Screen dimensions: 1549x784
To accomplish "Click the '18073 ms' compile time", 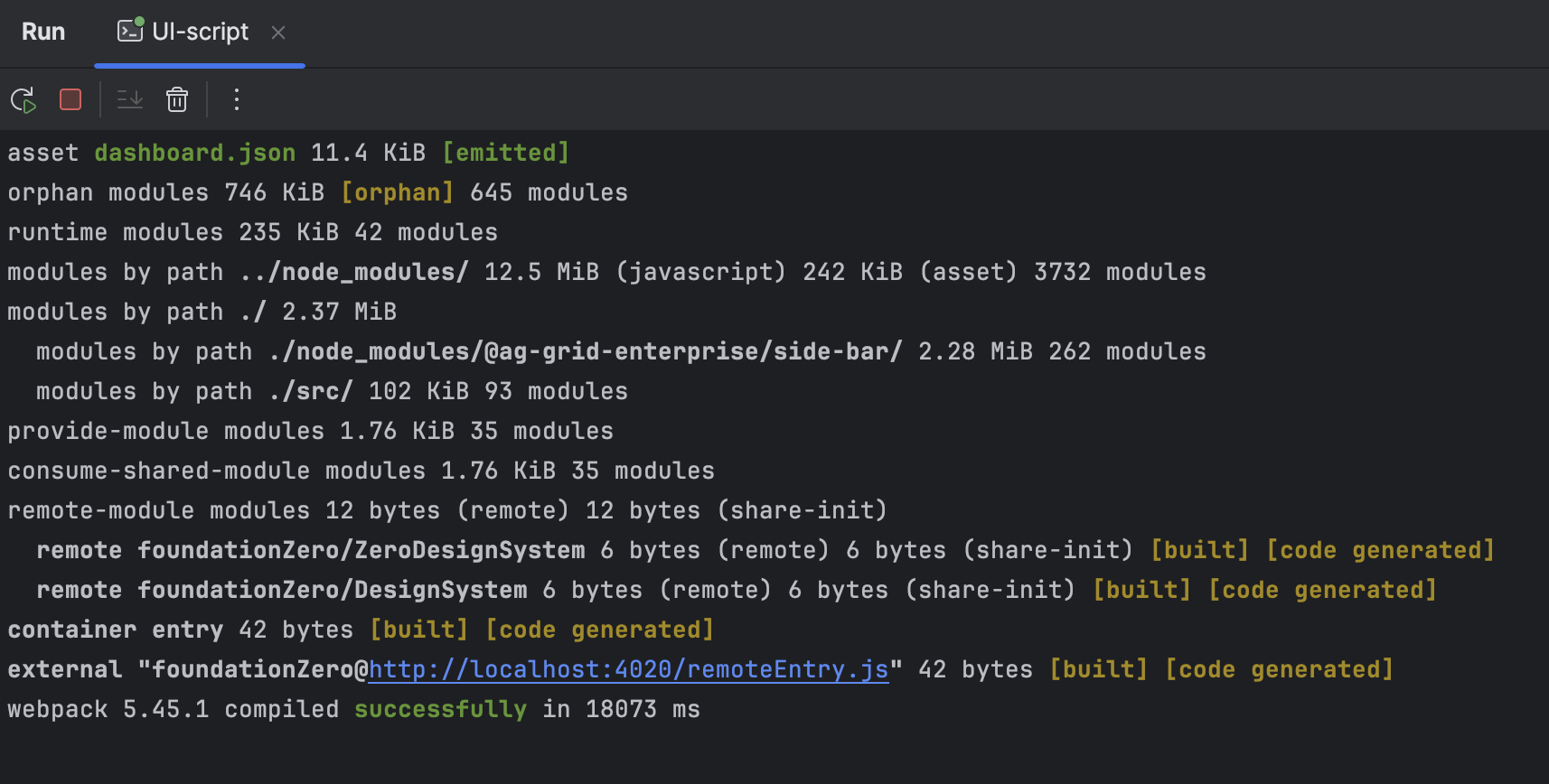I will tap(643, 709).
